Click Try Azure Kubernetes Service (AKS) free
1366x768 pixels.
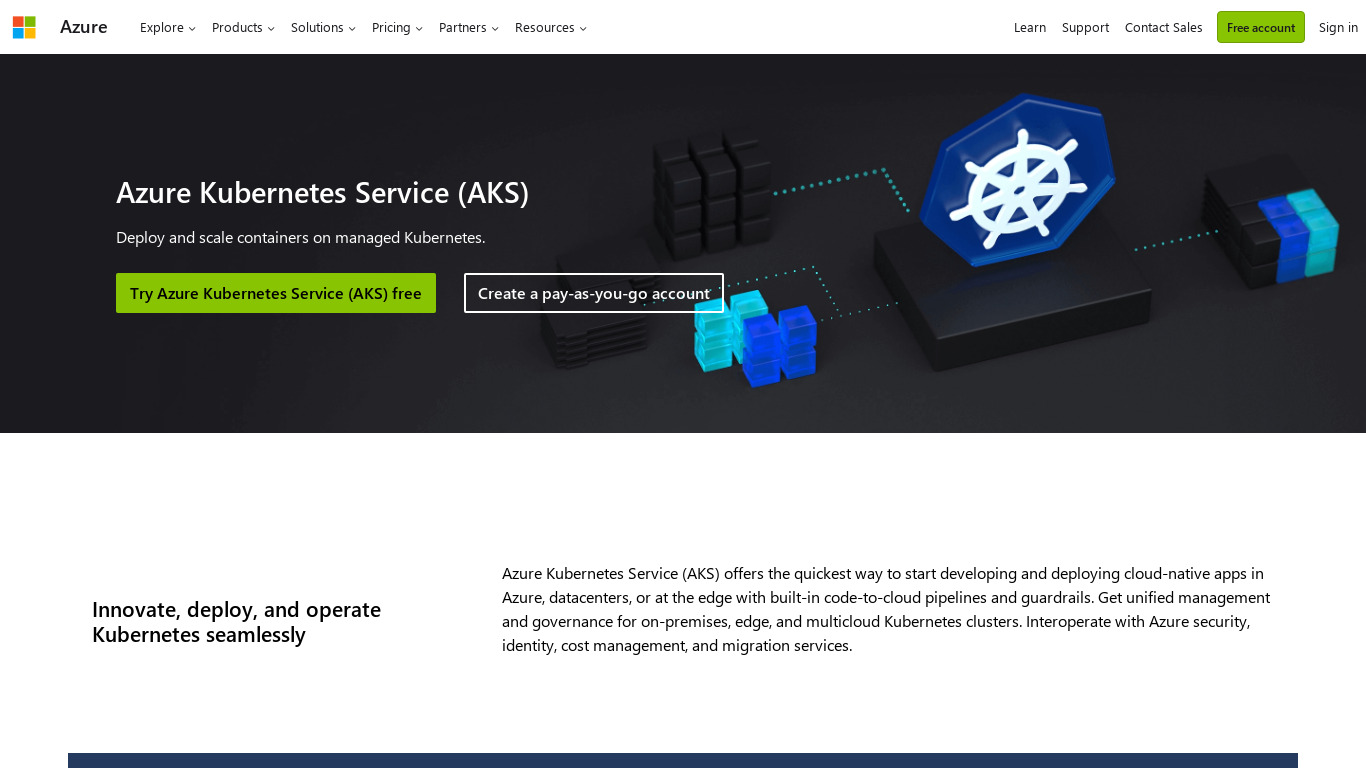(x=276, y=293)
